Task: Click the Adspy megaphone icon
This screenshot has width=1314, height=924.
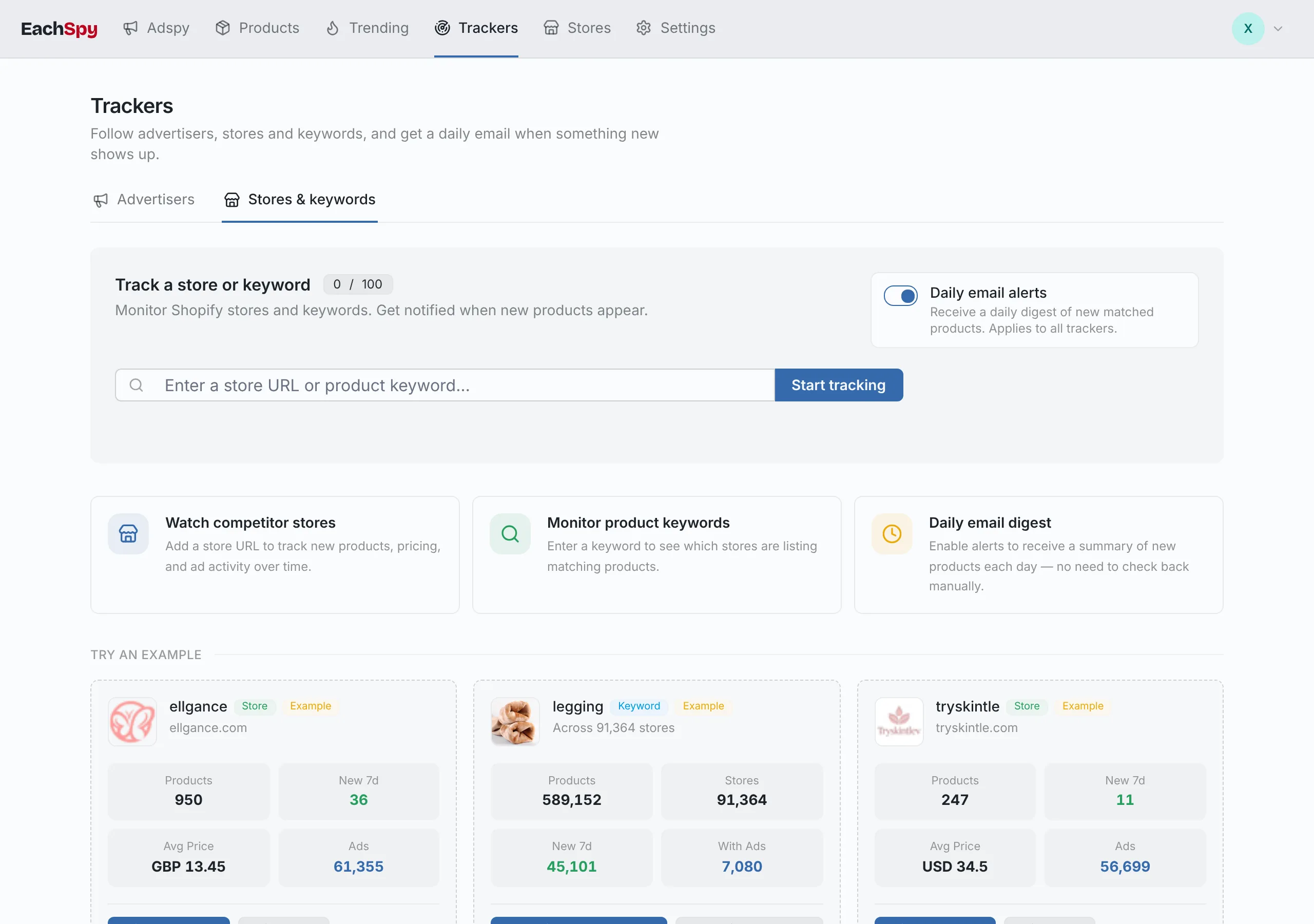Action: point(130,28)
